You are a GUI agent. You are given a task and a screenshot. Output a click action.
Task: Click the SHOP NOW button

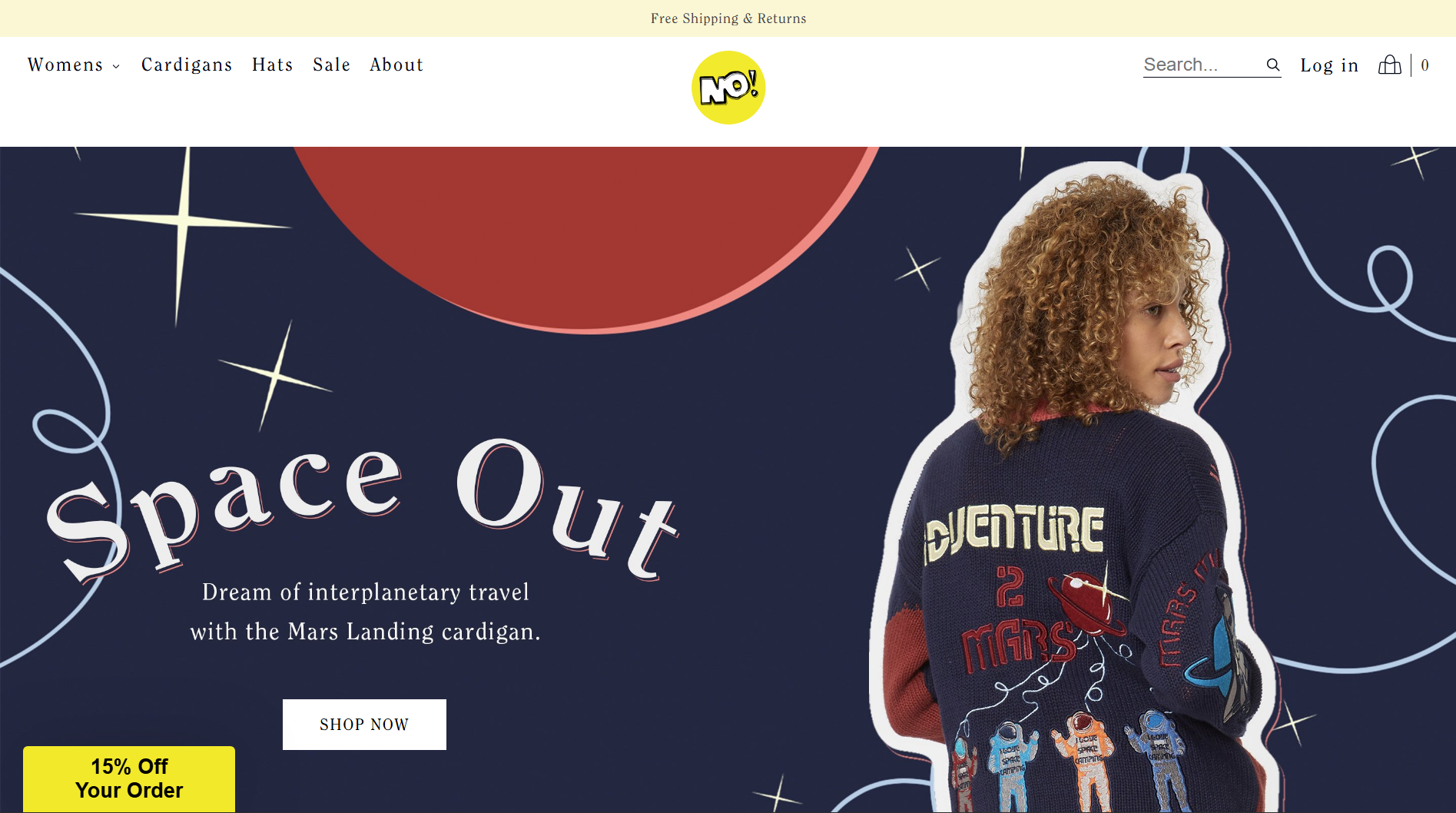tap(364, 725)
